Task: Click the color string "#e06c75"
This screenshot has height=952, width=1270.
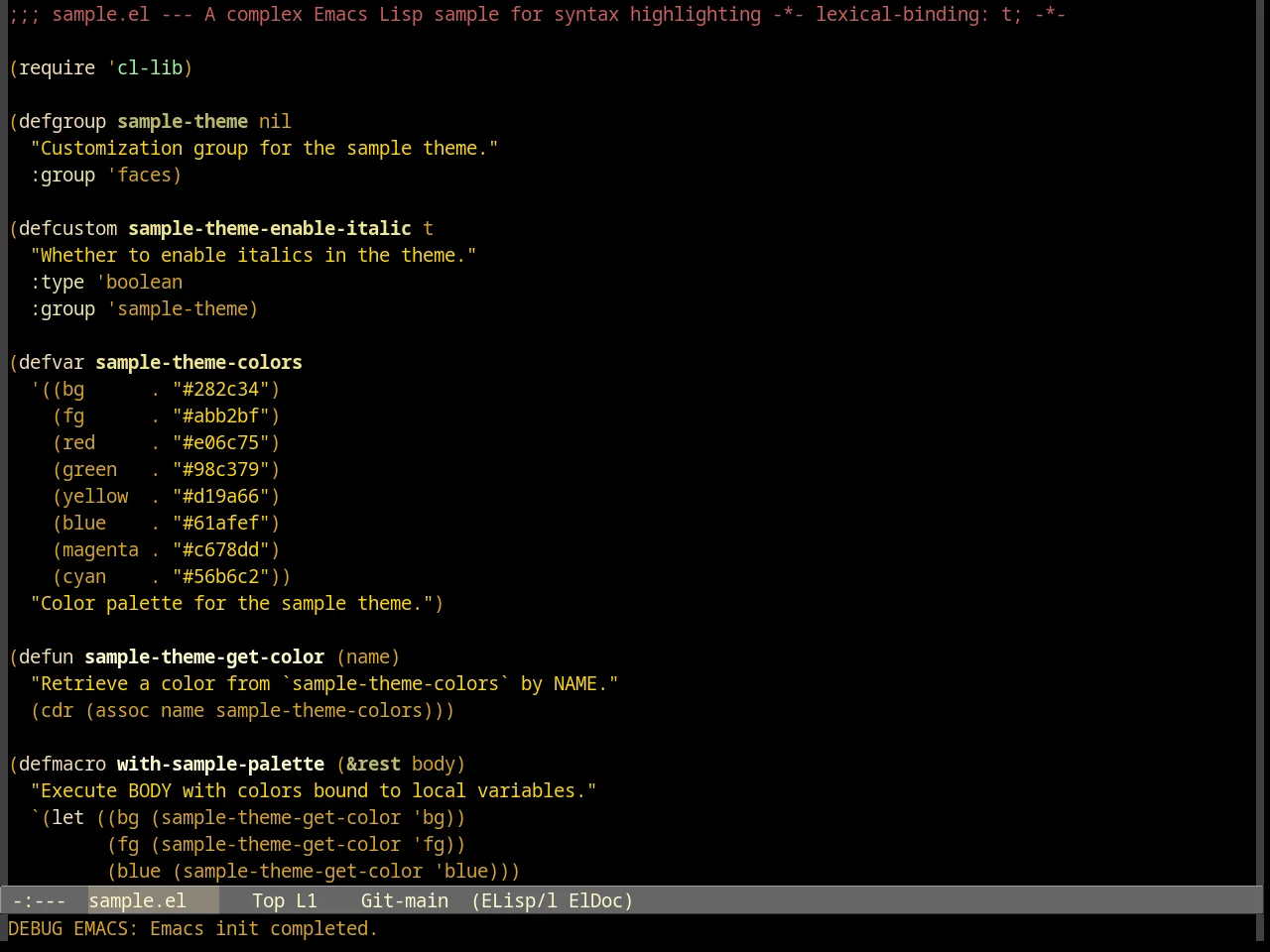Action: [221, 442]
